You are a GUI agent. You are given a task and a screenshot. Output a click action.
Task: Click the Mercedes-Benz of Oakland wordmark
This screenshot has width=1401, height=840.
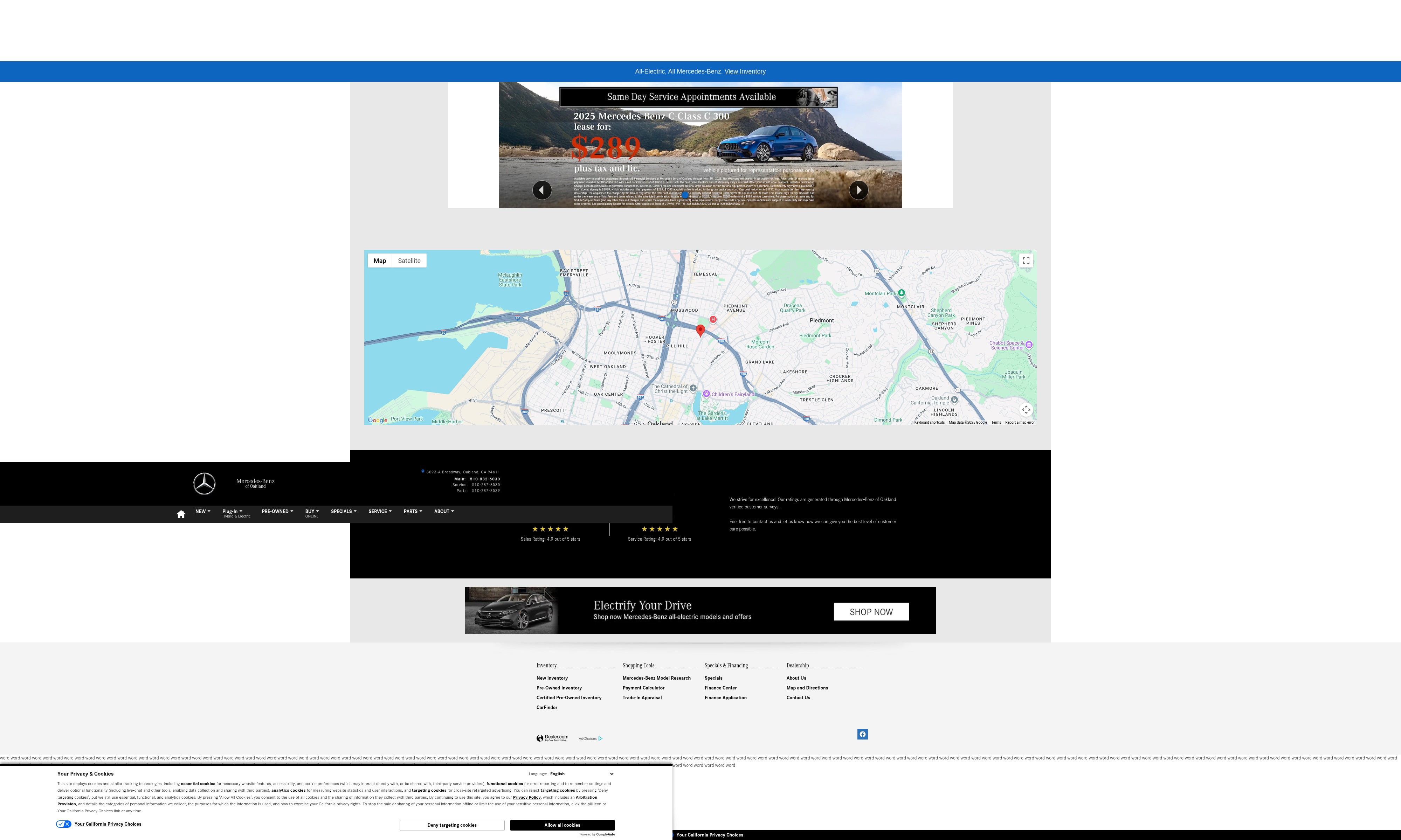click(255, 484)
